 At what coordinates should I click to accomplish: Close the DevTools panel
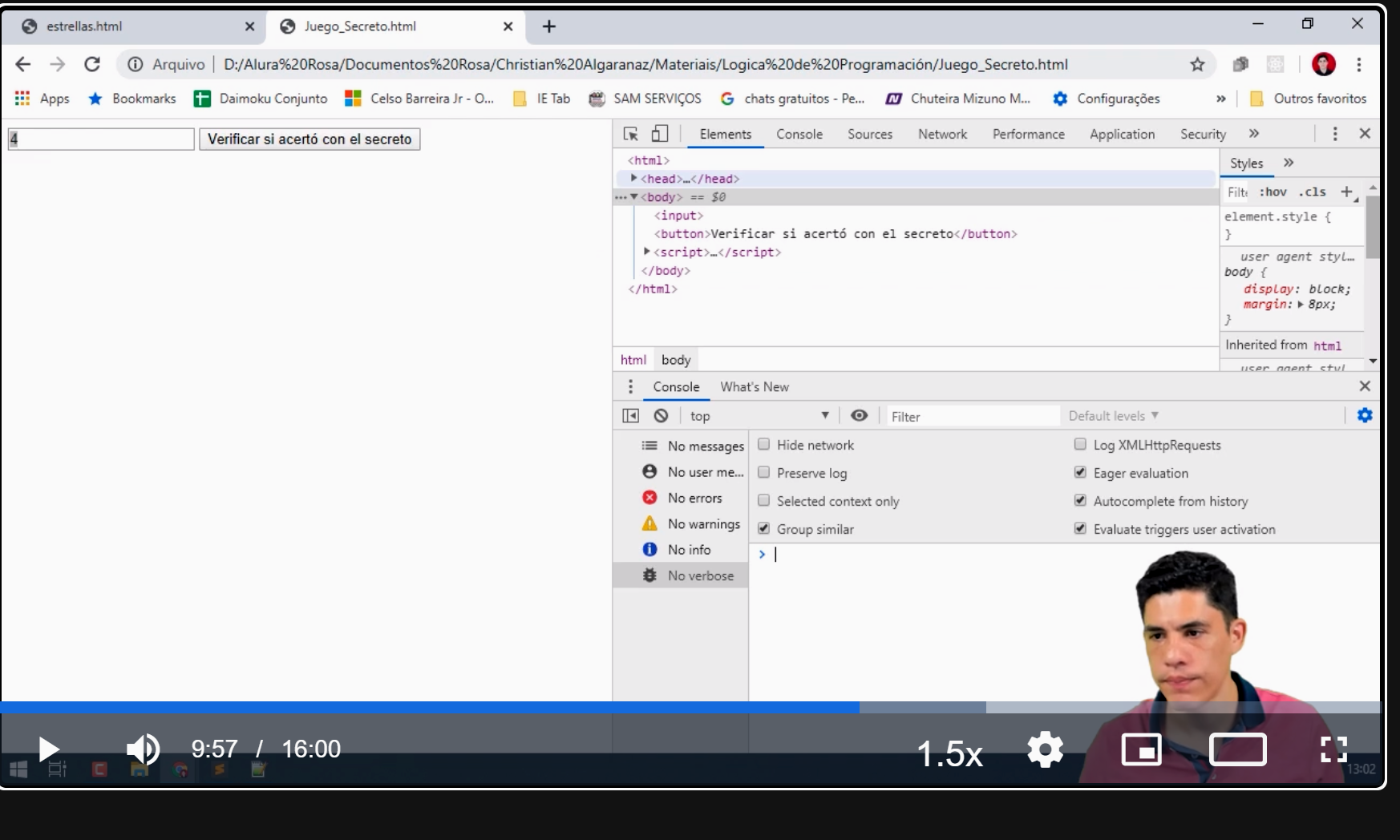click(x=1365, y=134)
